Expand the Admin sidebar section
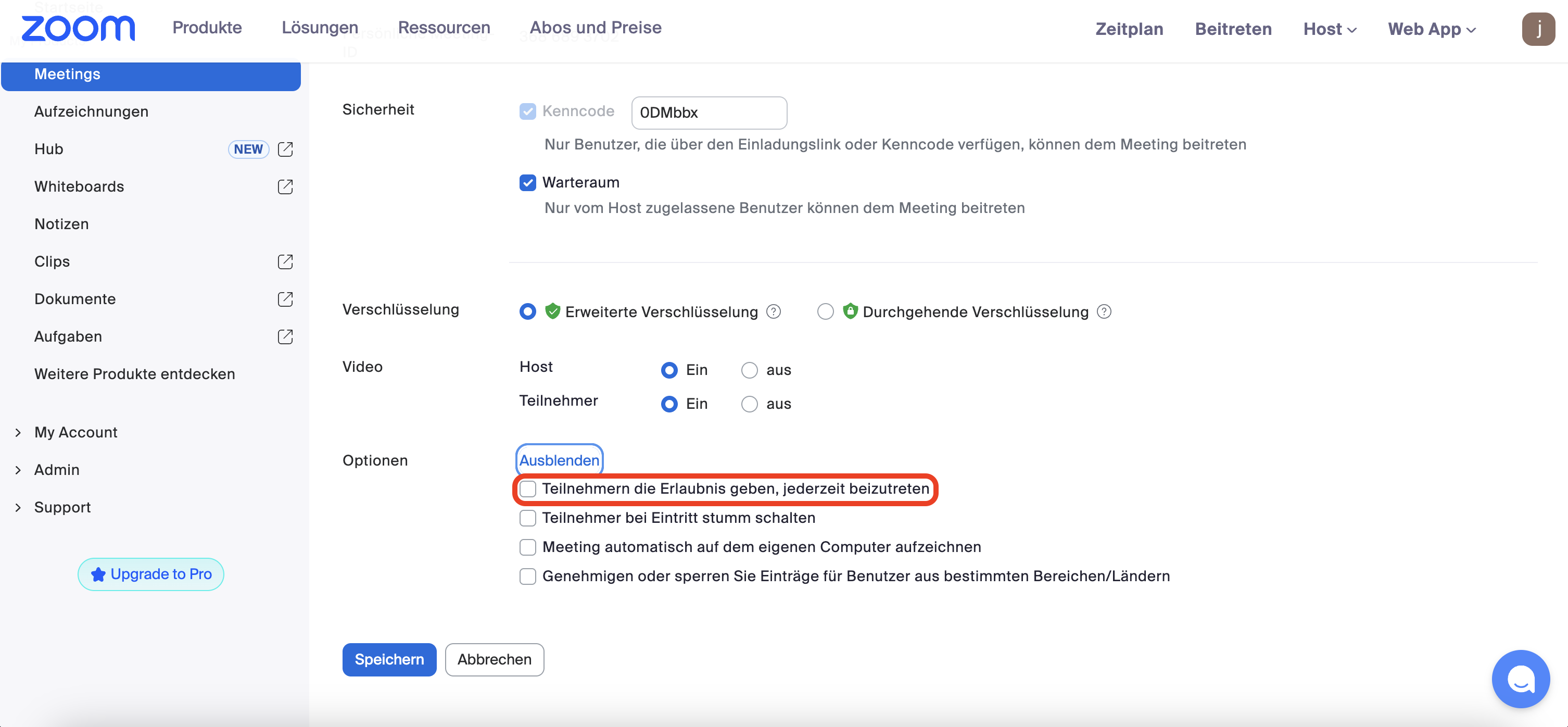Viewport: 1568px width, 727px height. coord(57,470)
